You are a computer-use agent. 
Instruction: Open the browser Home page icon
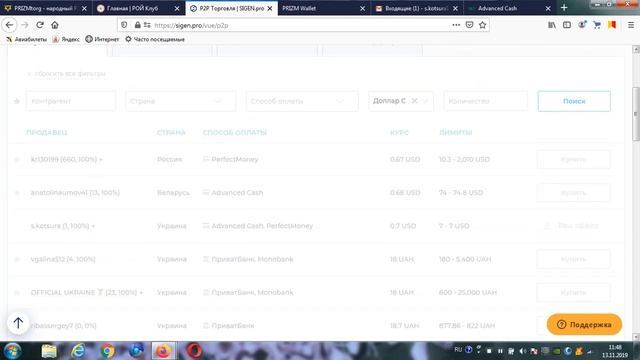[55, 25]
